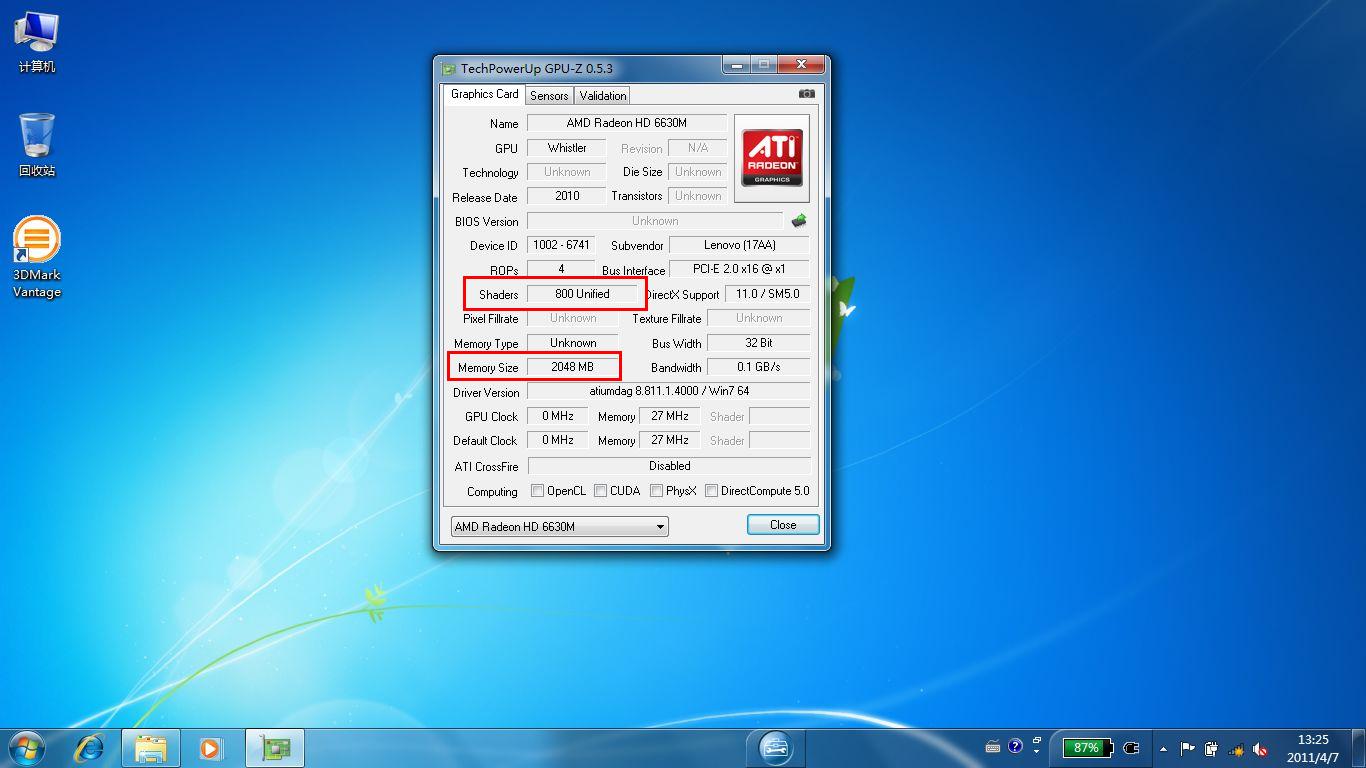
Task: Open Windows Media Player from taskbar
Action: (211, 748)
